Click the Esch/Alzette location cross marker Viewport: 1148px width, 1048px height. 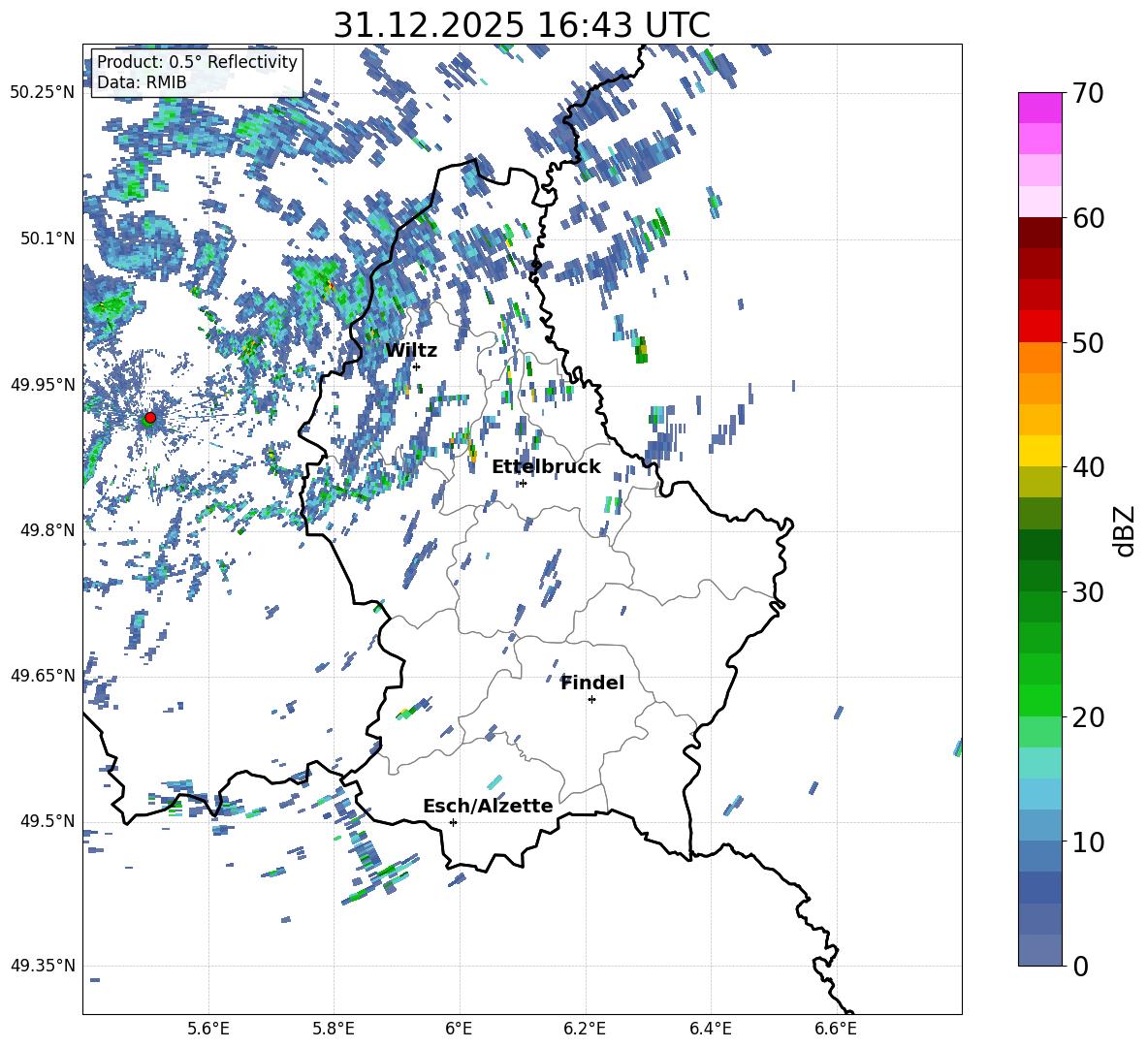[x=453, y=822]
